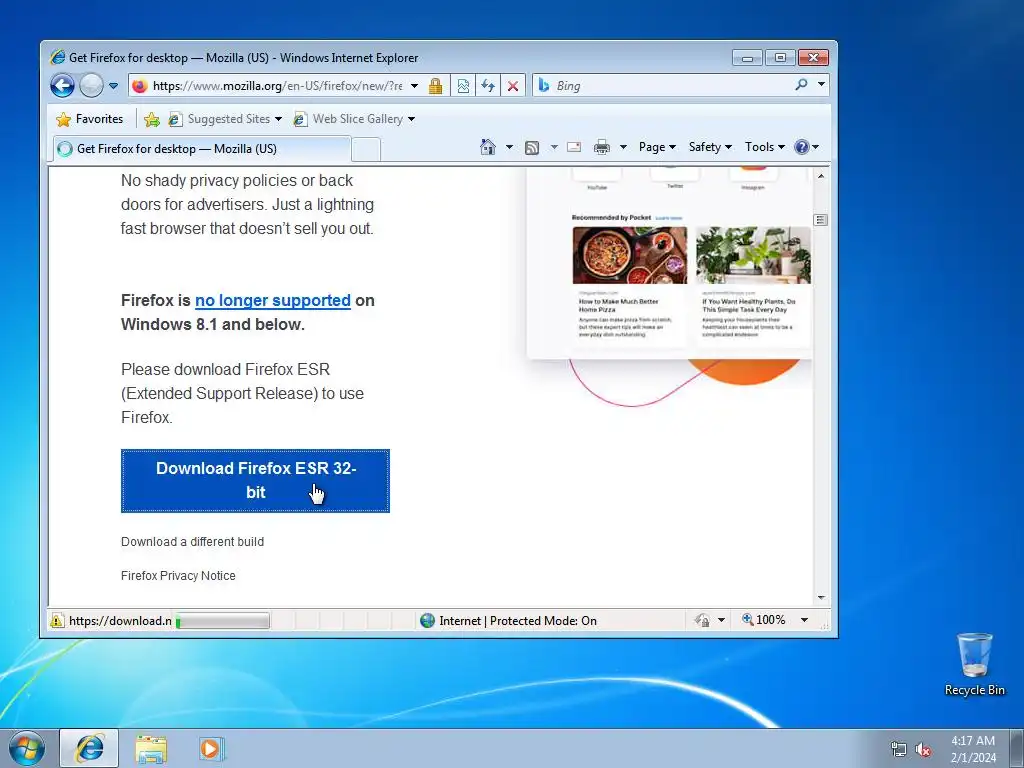
Task: Click the Add to Favorites Bar icon
Action: 152,119
